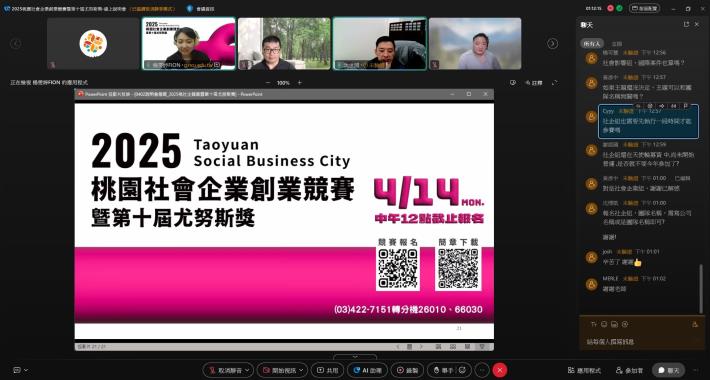Zoom in shared content with plus

pos(299,83)
